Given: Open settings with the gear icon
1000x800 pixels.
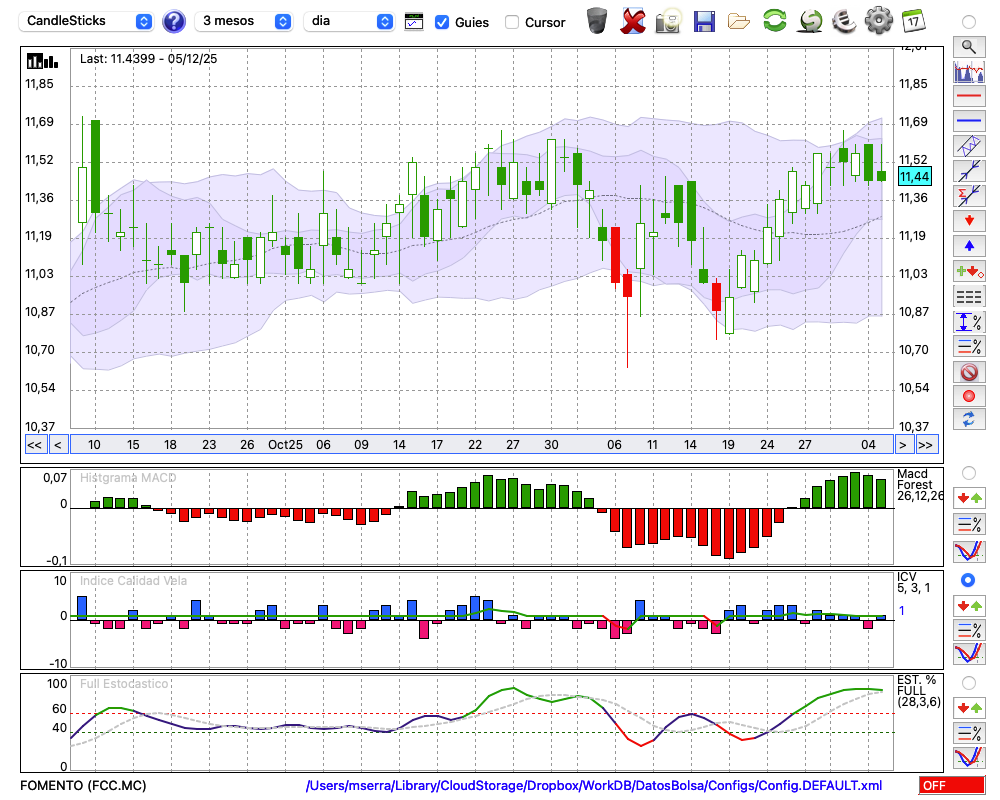Looking at the screenshot, I should 879,21.
